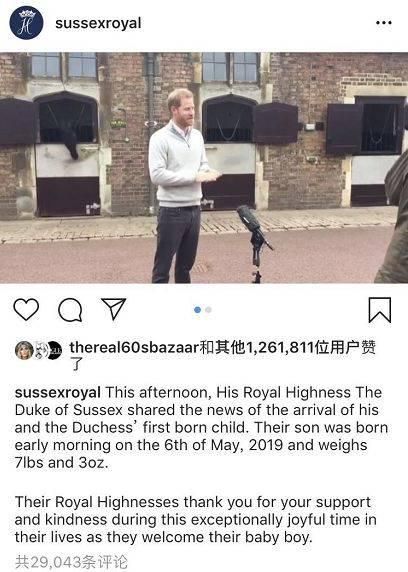Open the first liker avatar thumbnail
408x572 pixels.
pos(24,350)
